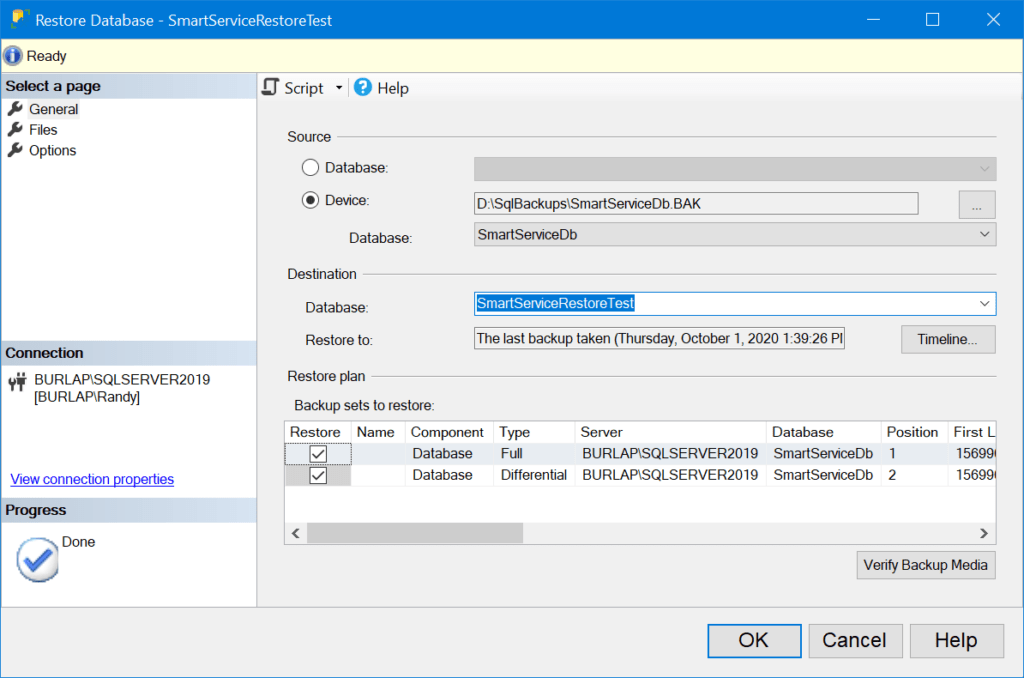The width and height of the screenshot is (1024, 678).
Task: Click Position value 1
Action: (x=892, y=453)
